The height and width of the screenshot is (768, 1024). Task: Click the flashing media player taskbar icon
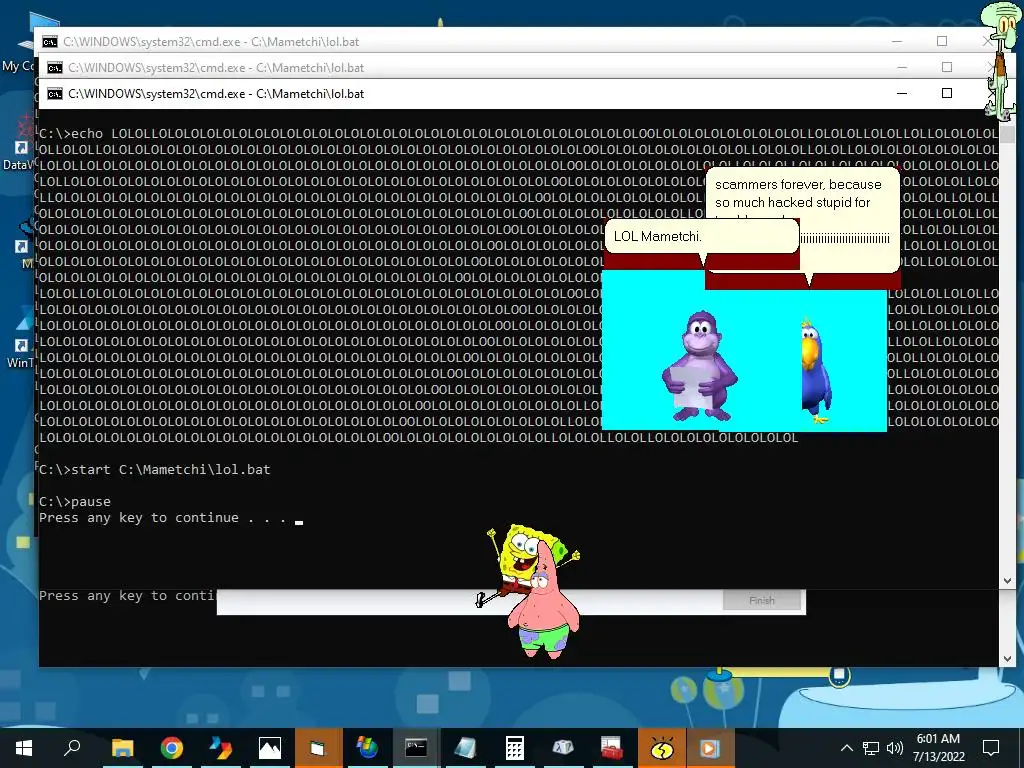710,748
